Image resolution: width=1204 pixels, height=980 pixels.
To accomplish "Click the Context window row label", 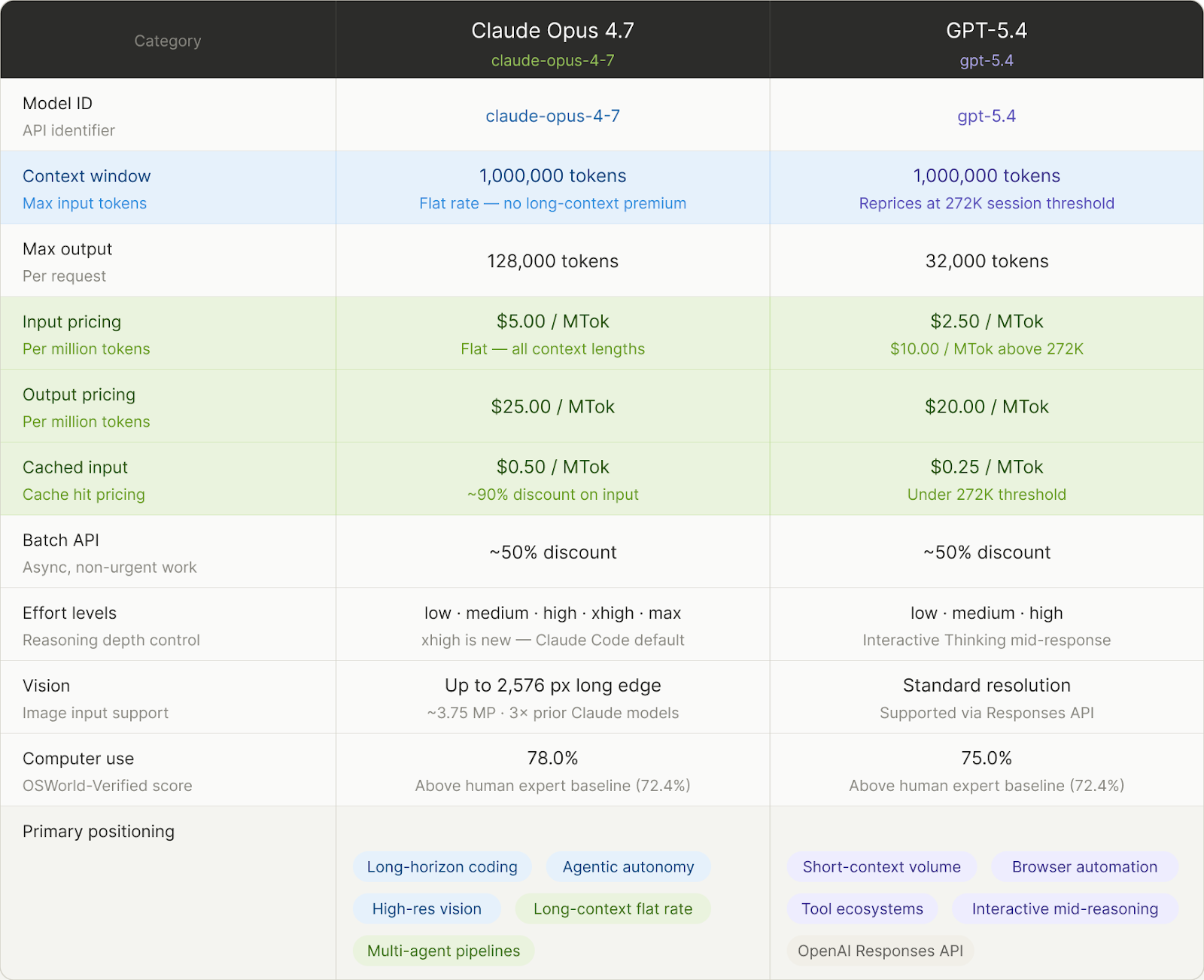I will point(87,176).
